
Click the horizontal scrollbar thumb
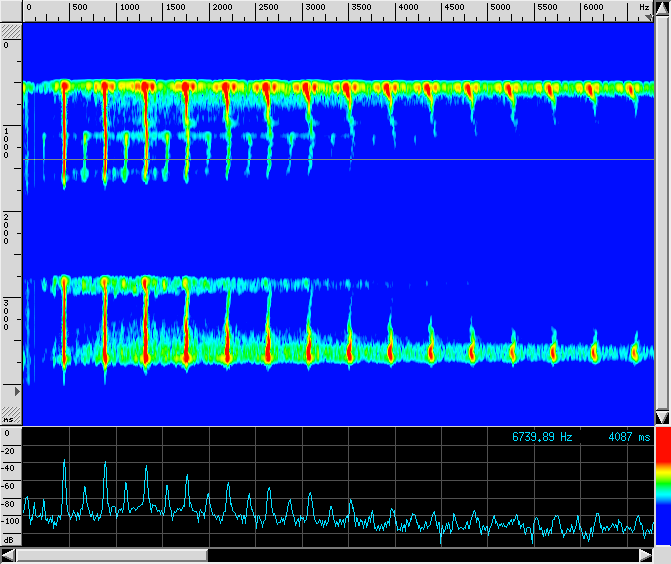coord(112,555)
